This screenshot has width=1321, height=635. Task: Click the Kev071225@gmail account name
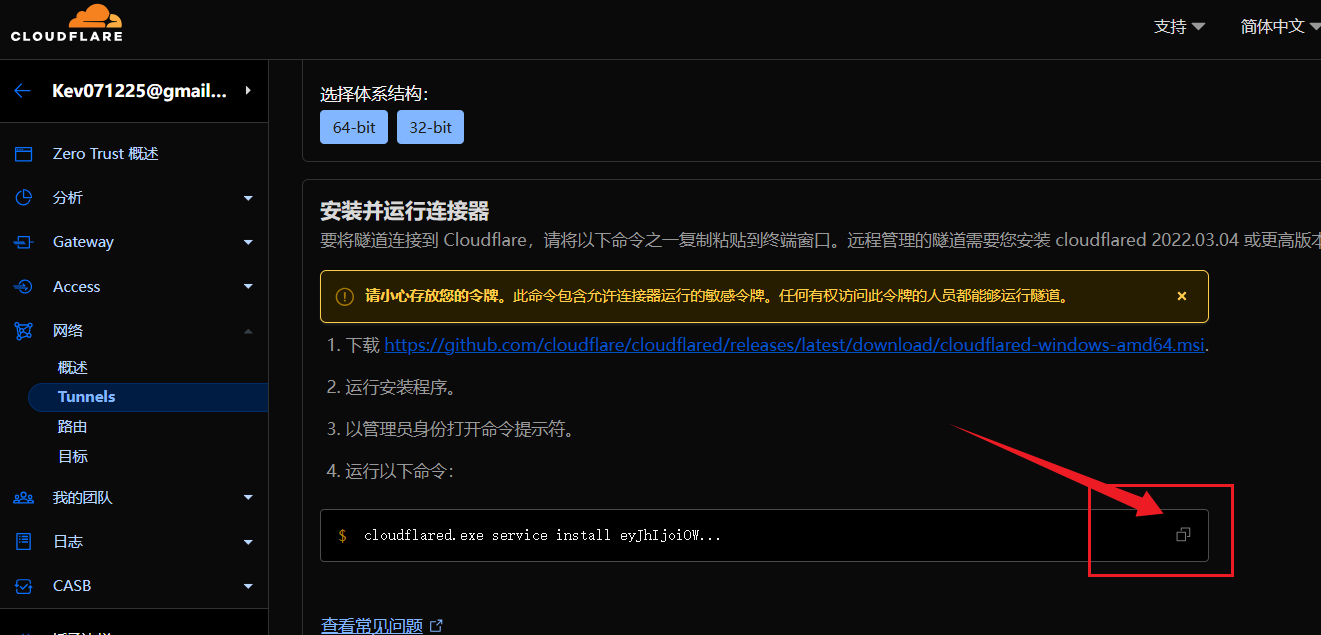[139, 91]
